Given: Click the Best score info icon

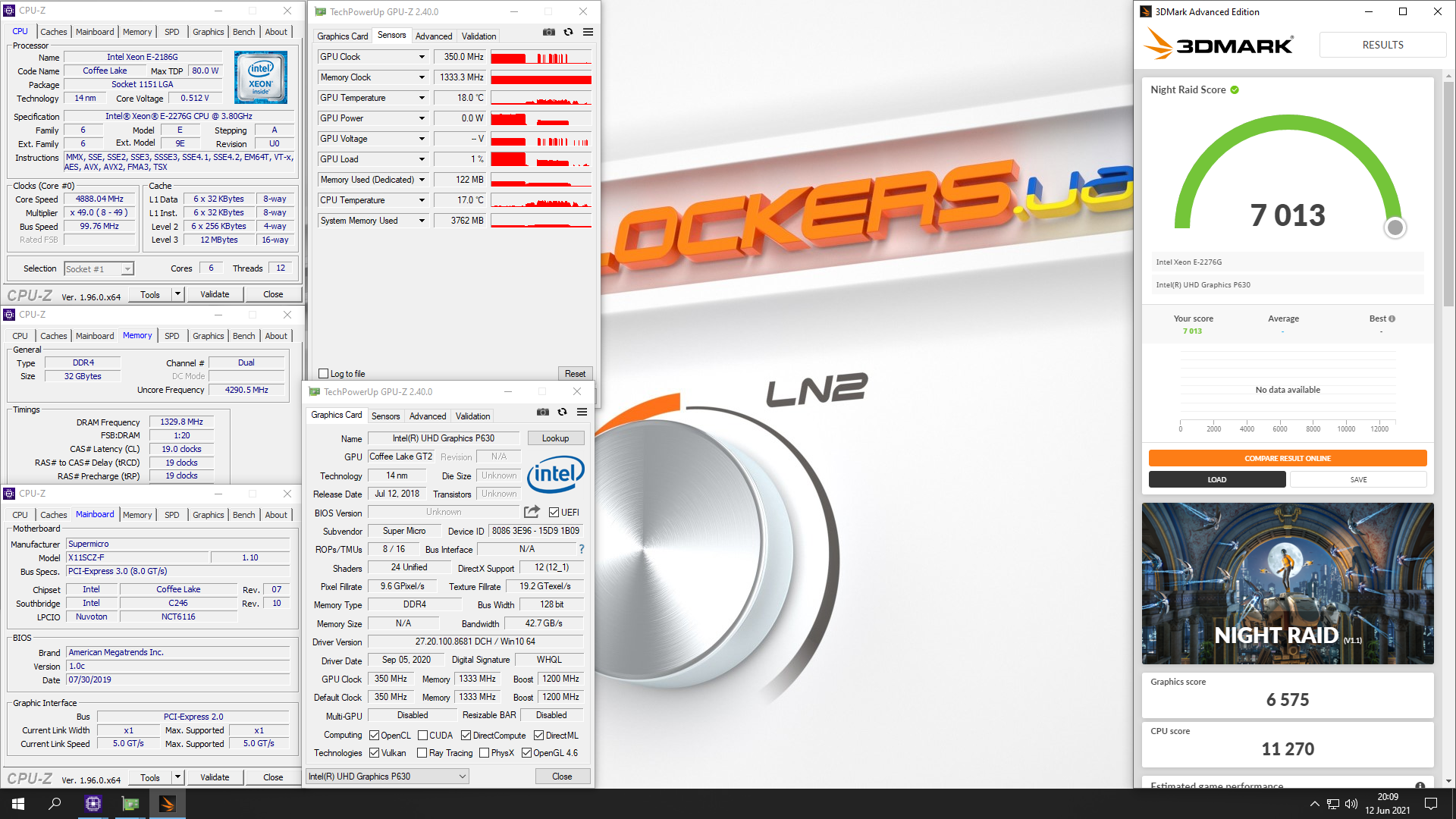Looking at the screenshot, I should click(1392, 318).
